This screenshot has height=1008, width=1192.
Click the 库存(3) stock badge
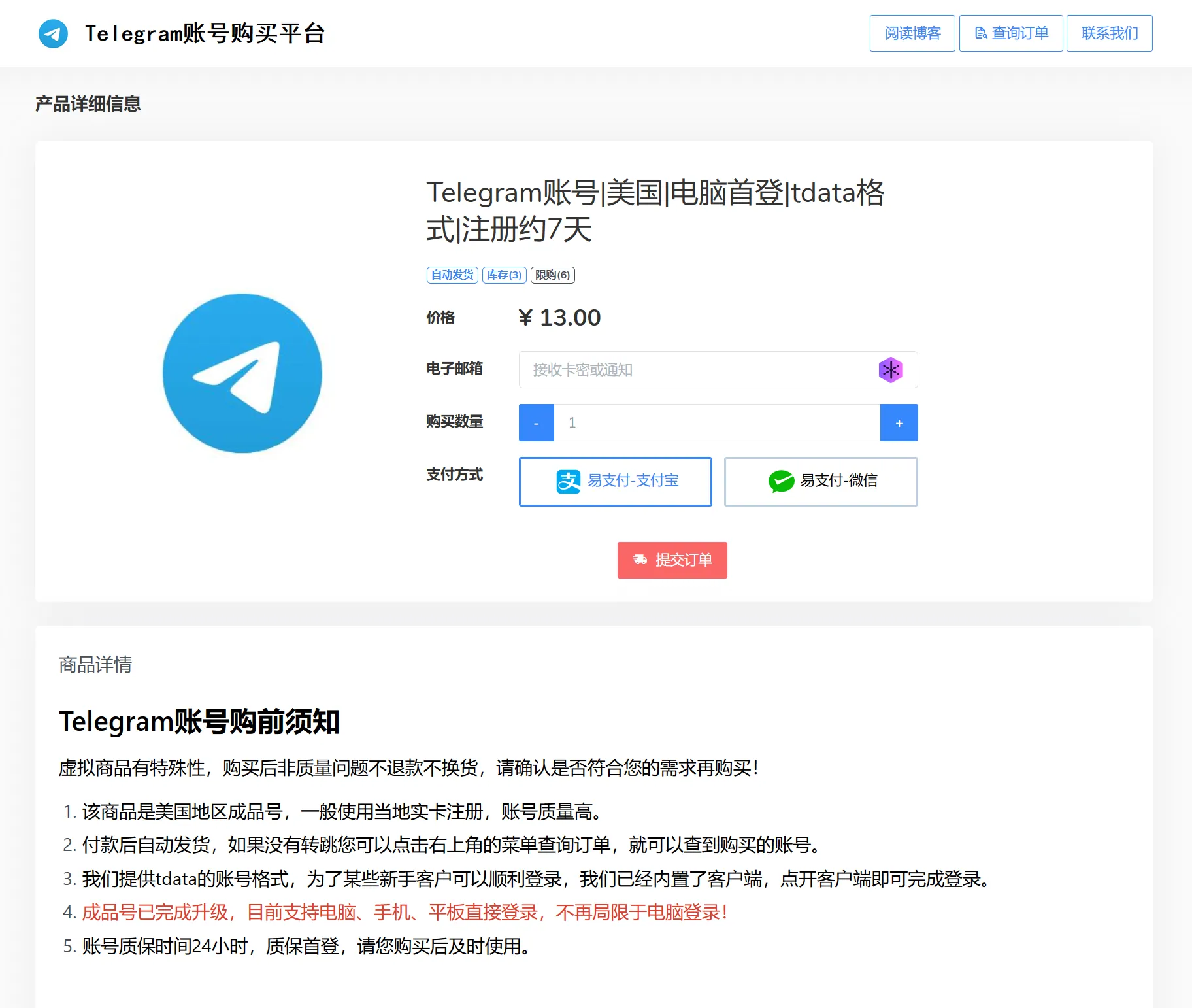tap(504, 275)
